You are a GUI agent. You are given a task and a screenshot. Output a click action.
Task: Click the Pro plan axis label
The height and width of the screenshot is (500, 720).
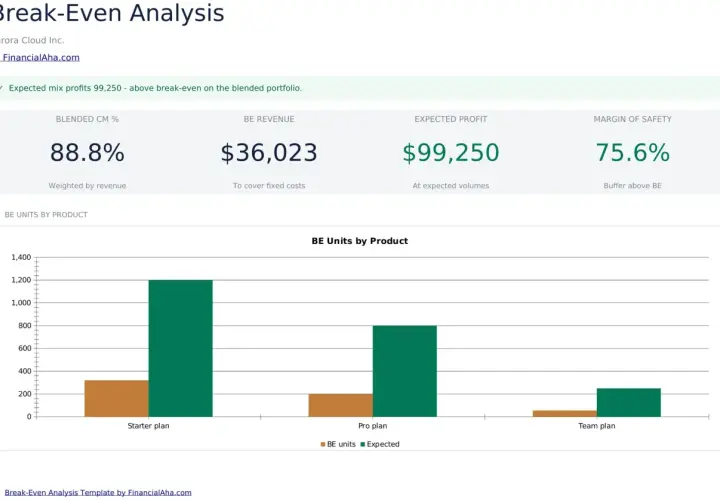coord(372,426)
